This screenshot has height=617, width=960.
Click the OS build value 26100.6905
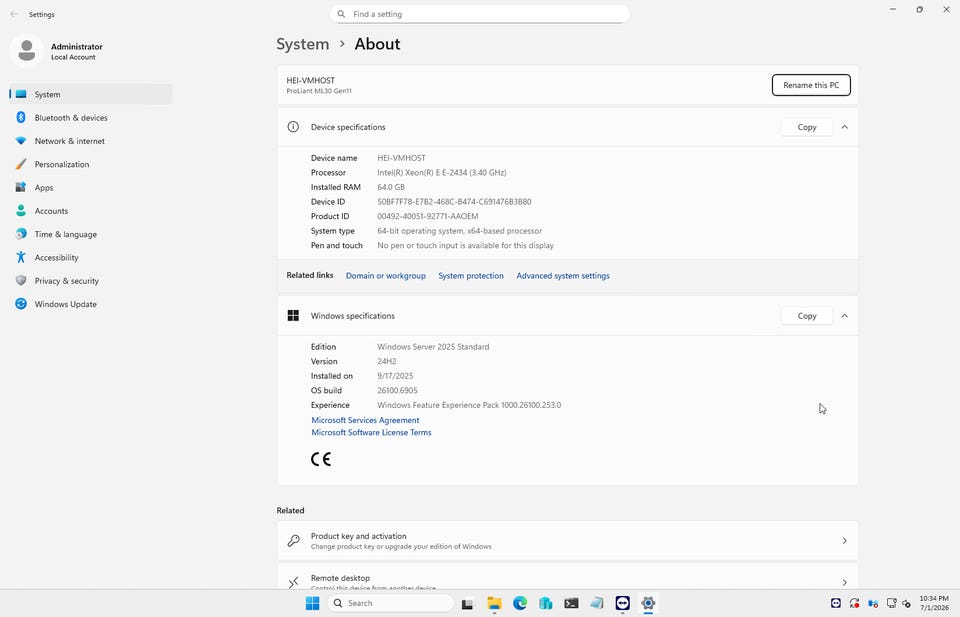[x=397, y=391]
